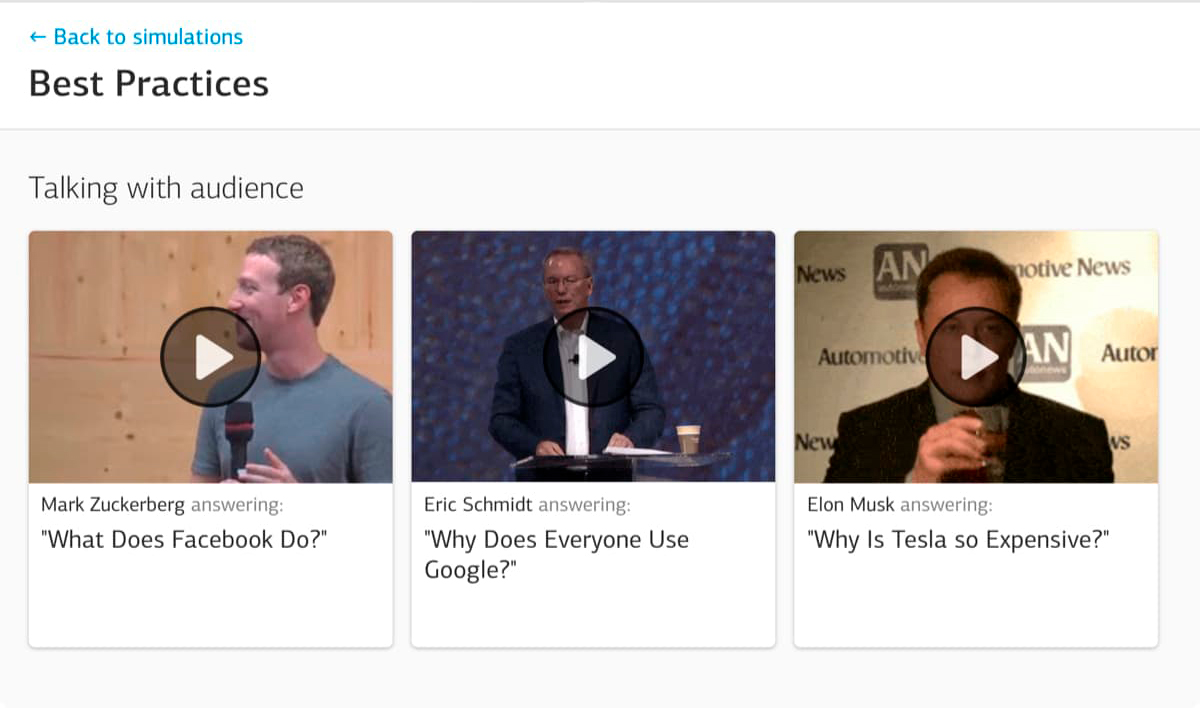Select the Eric Schmidt name label

(x=478, y=505)
